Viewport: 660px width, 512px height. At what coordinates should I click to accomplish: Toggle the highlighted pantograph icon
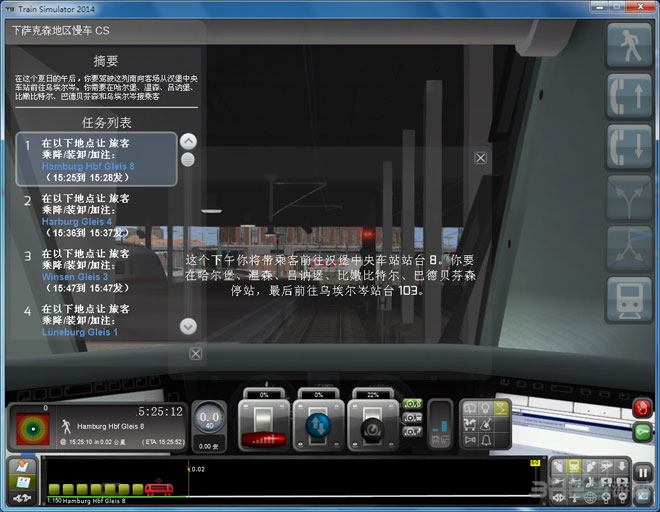(x=501, y=408)
